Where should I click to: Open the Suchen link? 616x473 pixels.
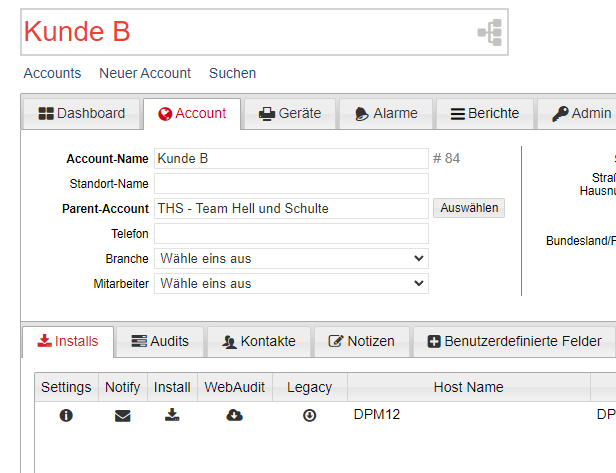point(232,73)
